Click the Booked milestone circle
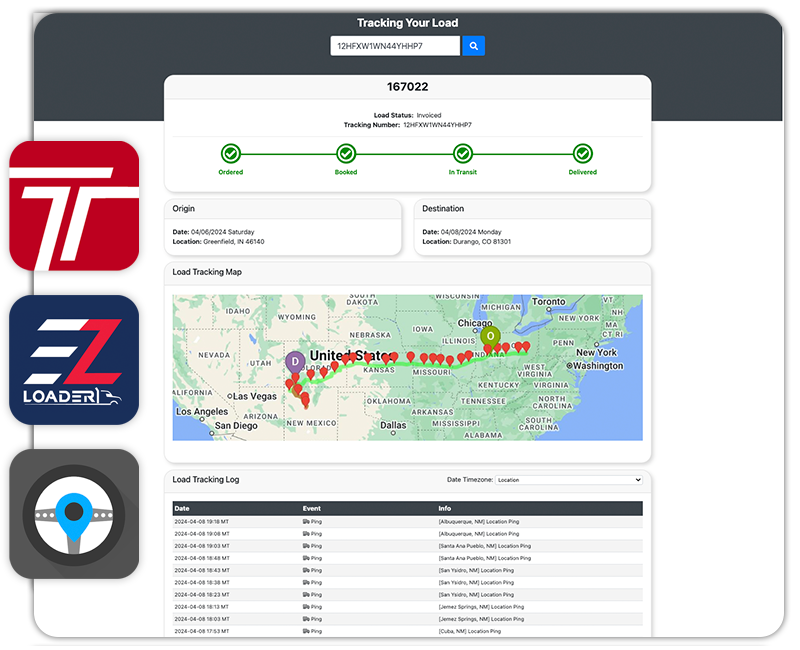This screenshot has height=650, width=800. coord(345,155)
